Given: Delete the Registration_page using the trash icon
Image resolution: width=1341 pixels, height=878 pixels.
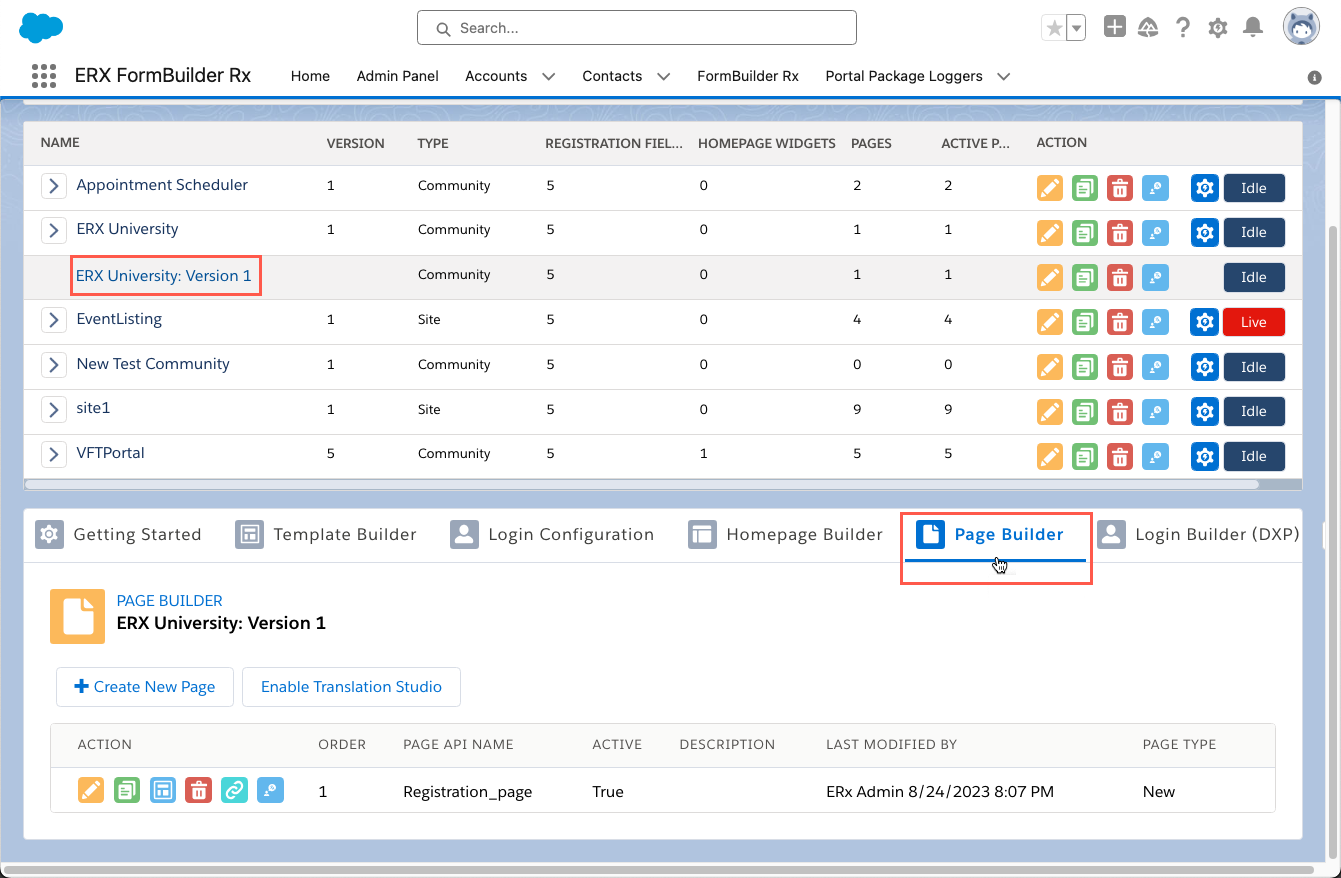Looking at the screenshot, I should [x=198, y=791].
